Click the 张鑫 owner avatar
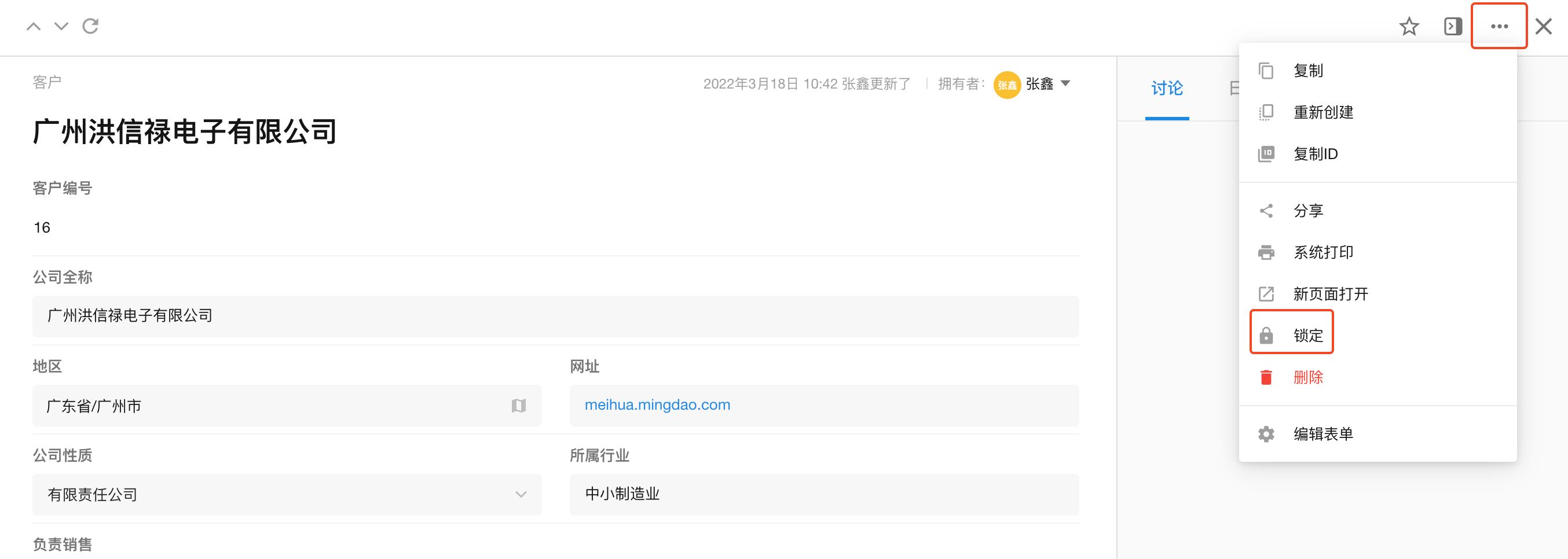The image size is (1568, 559). pyautogui.click(x=1006, y=84)
